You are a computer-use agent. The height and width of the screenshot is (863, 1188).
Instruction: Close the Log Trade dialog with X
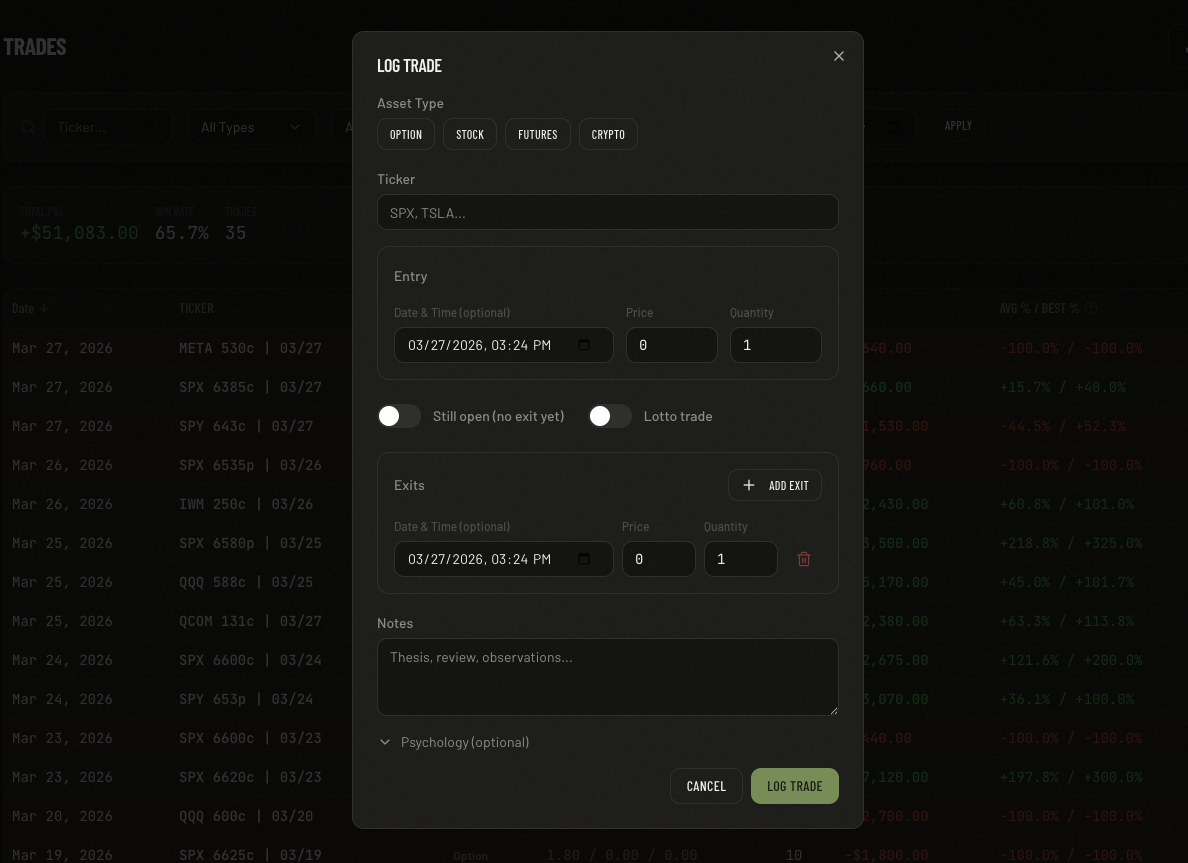pos(839,56)
